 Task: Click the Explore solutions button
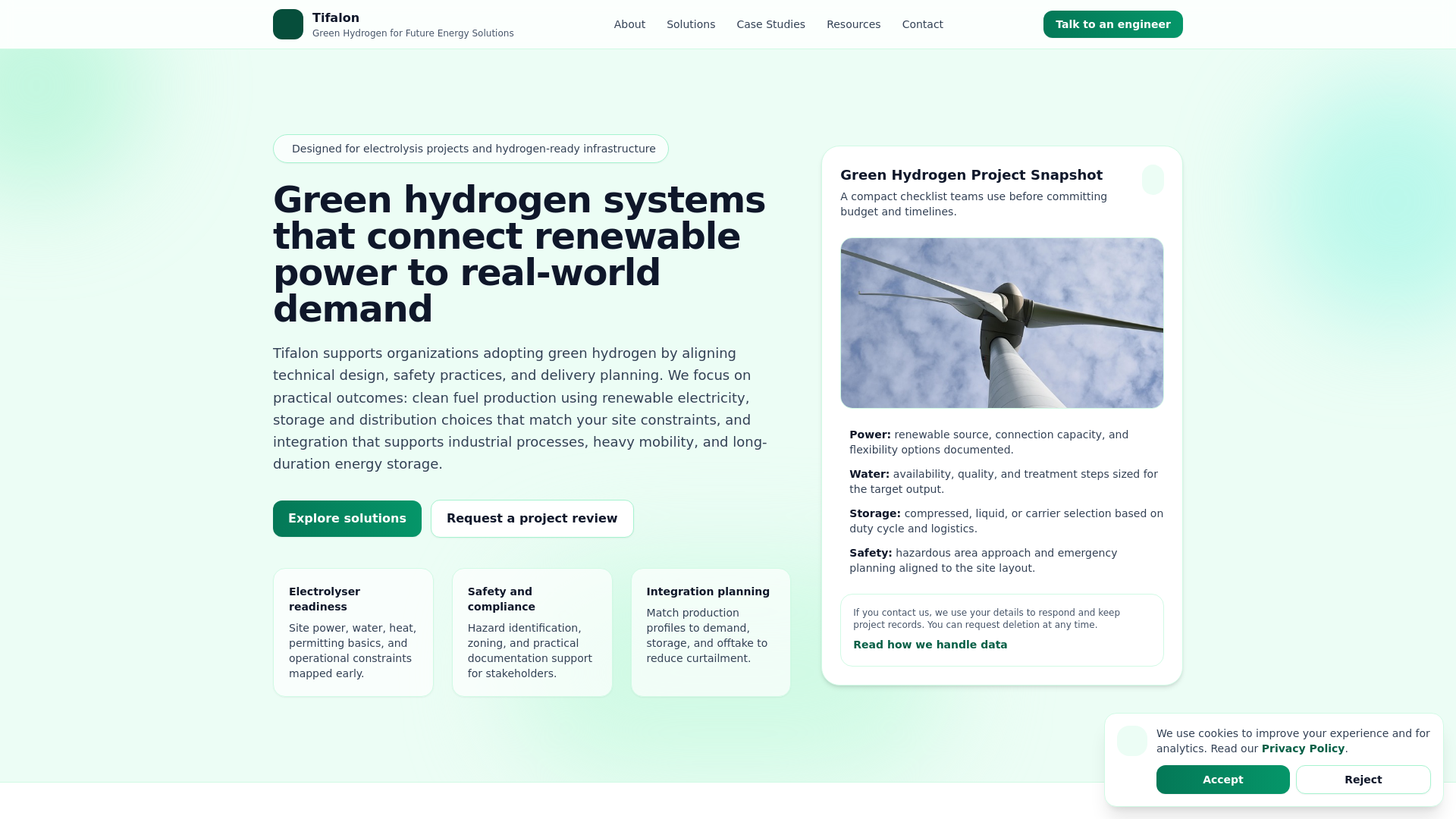[347, 519]
